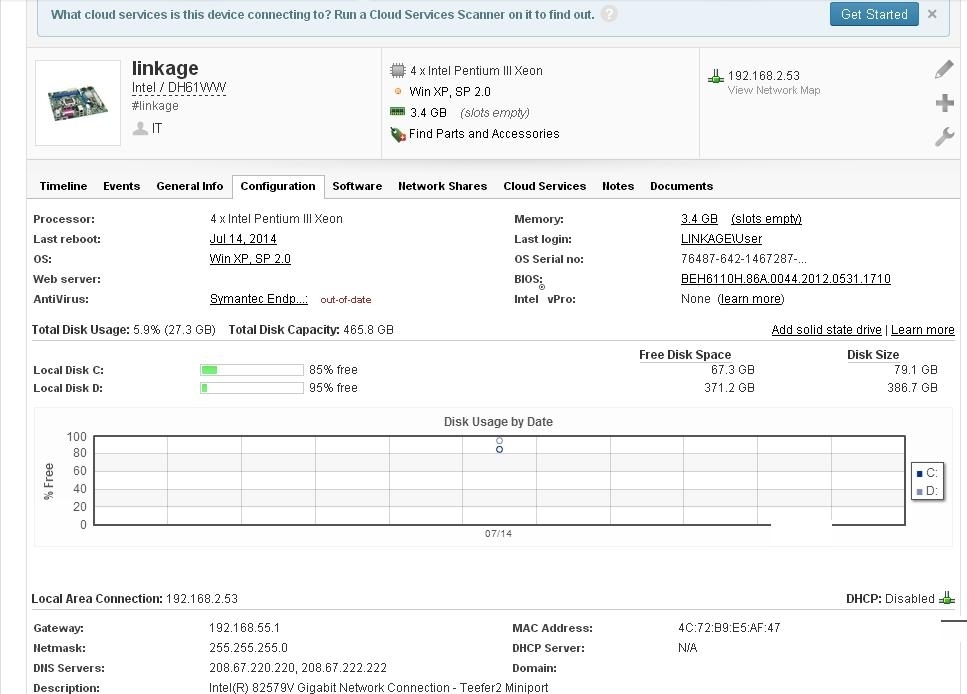Click the Local Disk C usage bar
Screen dimensions: 967x694
click(251, 369)
